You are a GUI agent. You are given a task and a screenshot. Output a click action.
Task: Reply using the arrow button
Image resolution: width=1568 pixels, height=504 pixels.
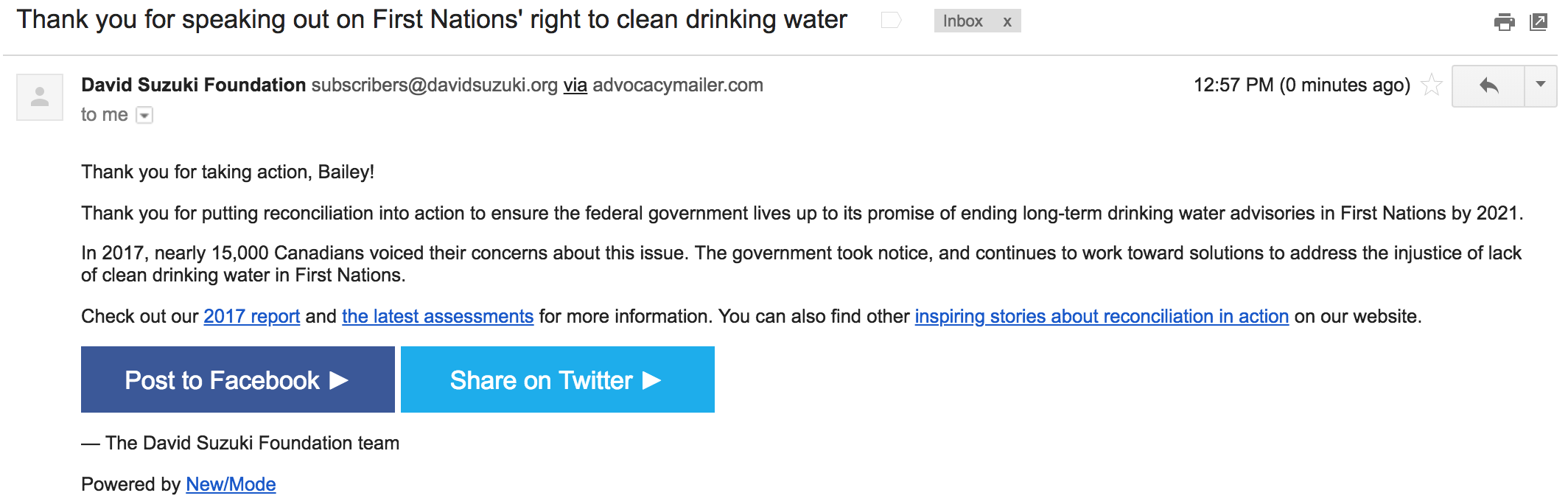pos(1488,86)
